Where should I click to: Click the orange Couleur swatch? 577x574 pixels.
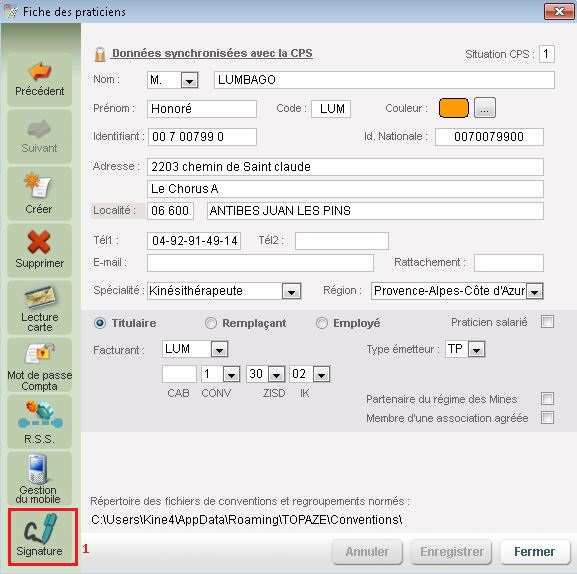454,108
